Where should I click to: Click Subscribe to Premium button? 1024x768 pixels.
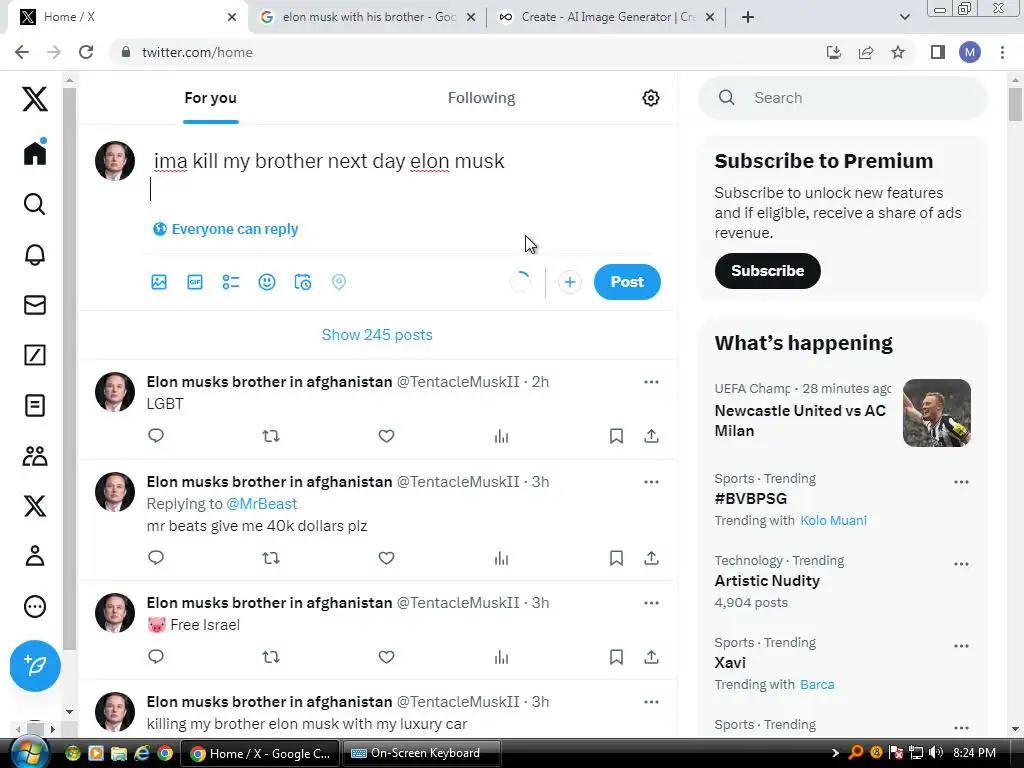tap(767, 271)
